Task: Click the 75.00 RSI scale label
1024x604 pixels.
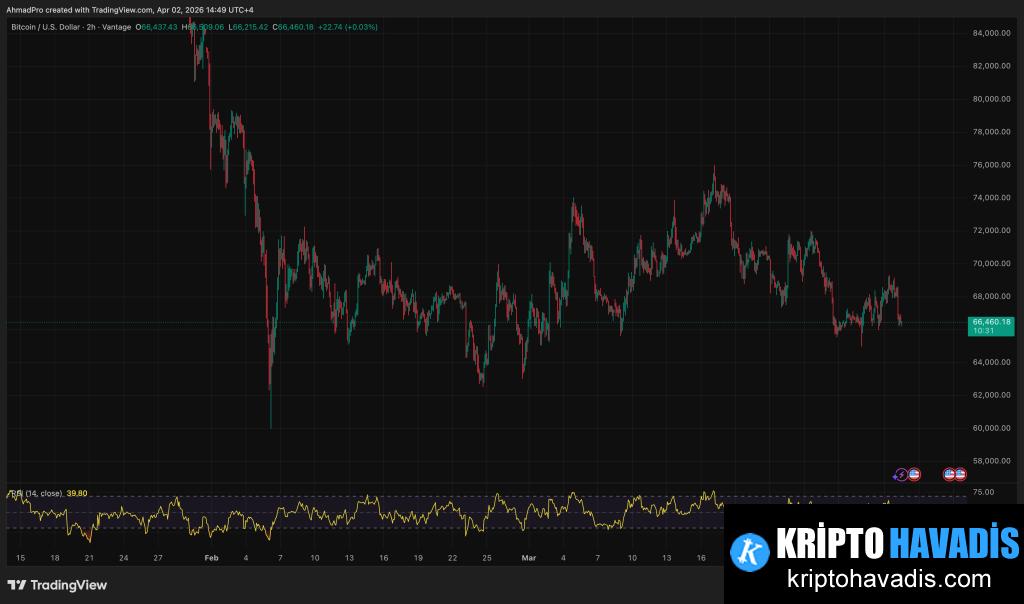Action: (982, 492)
